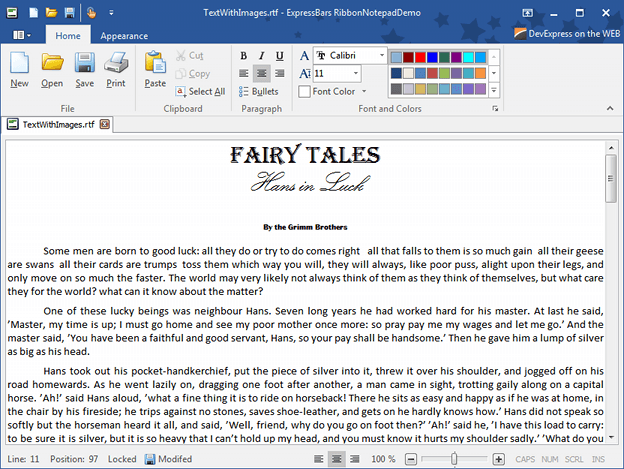Toggle Underline formatting
624x469 pixels.
(280, 55)
